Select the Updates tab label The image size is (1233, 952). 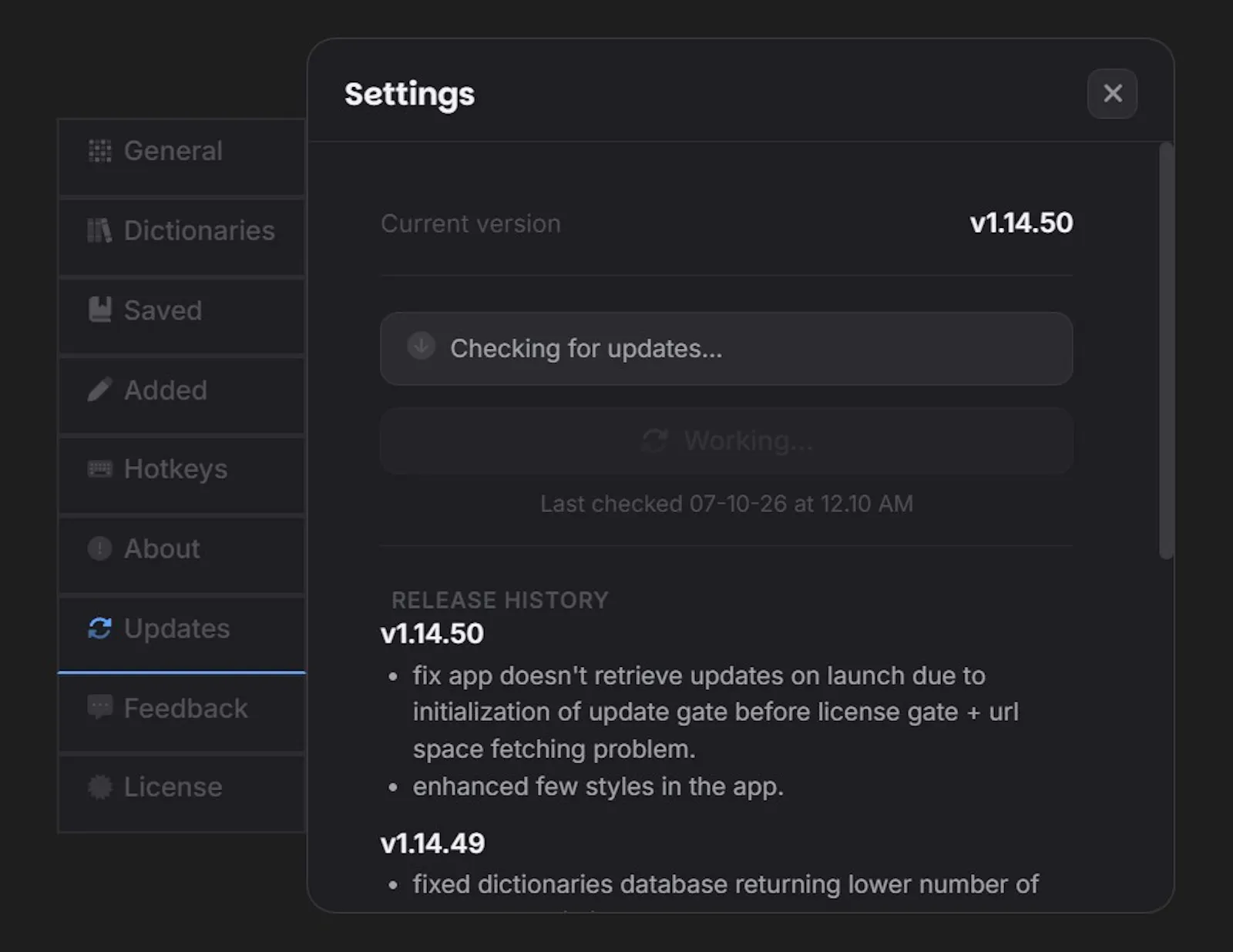[177, 629]
